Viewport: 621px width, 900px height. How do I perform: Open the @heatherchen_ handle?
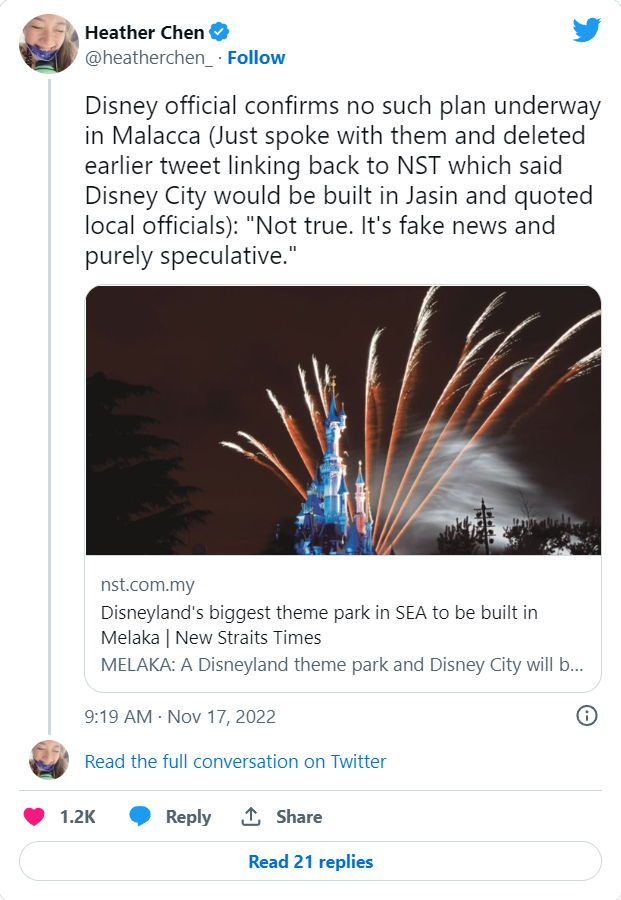pos(149,57)
